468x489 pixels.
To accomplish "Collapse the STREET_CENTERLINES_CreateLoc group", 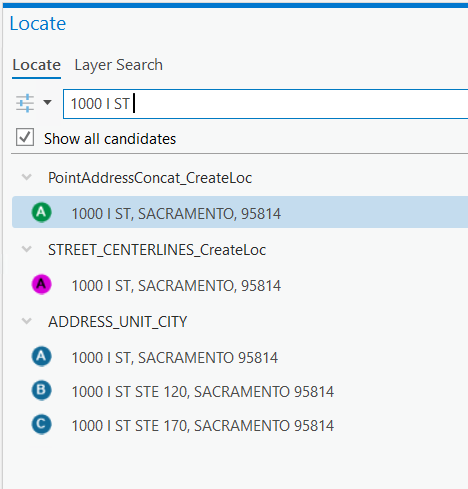I will click(x=27, y=249).
